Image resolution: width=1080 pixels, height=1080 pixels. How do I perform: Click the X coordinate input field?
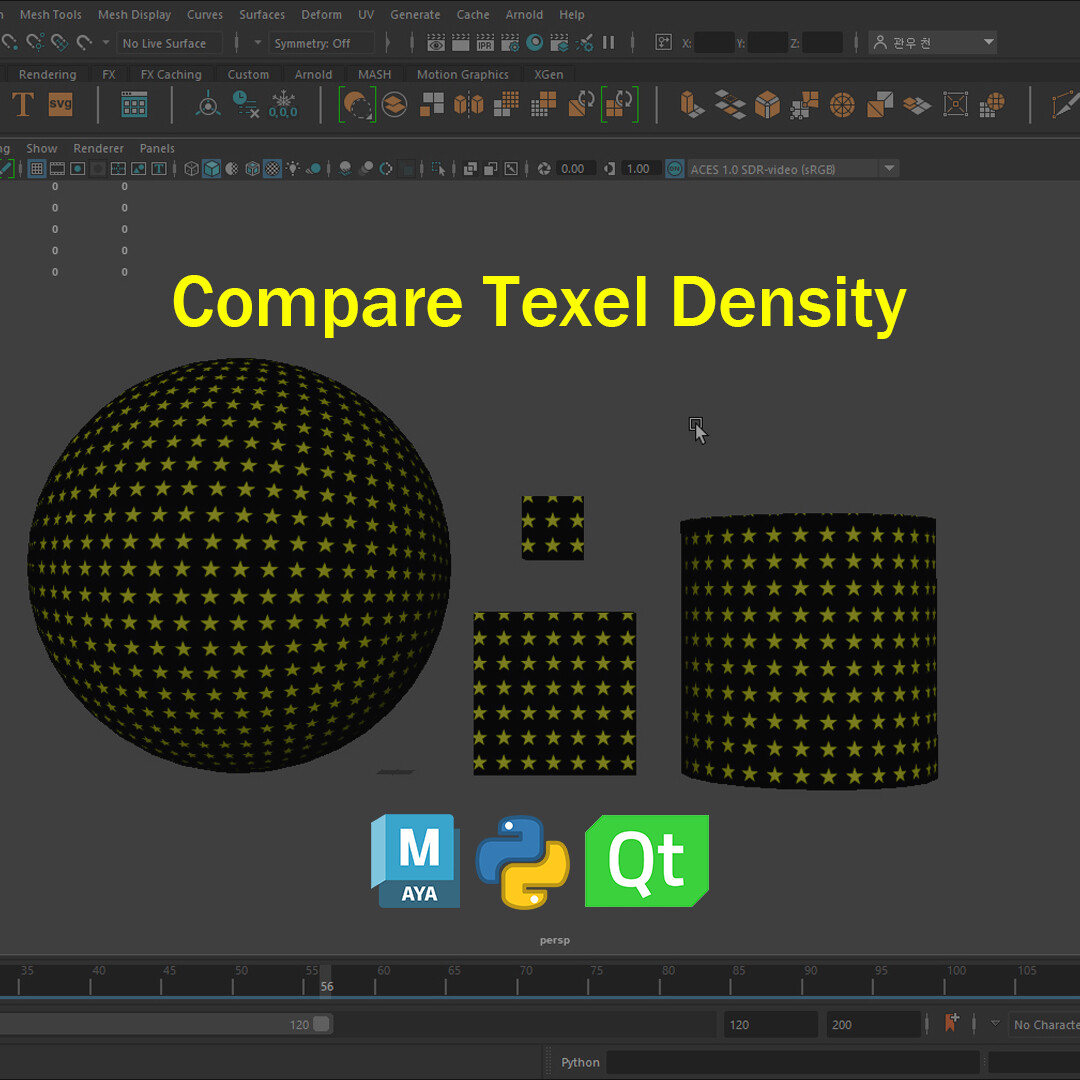pyautogui.click(x=714, y=42)
